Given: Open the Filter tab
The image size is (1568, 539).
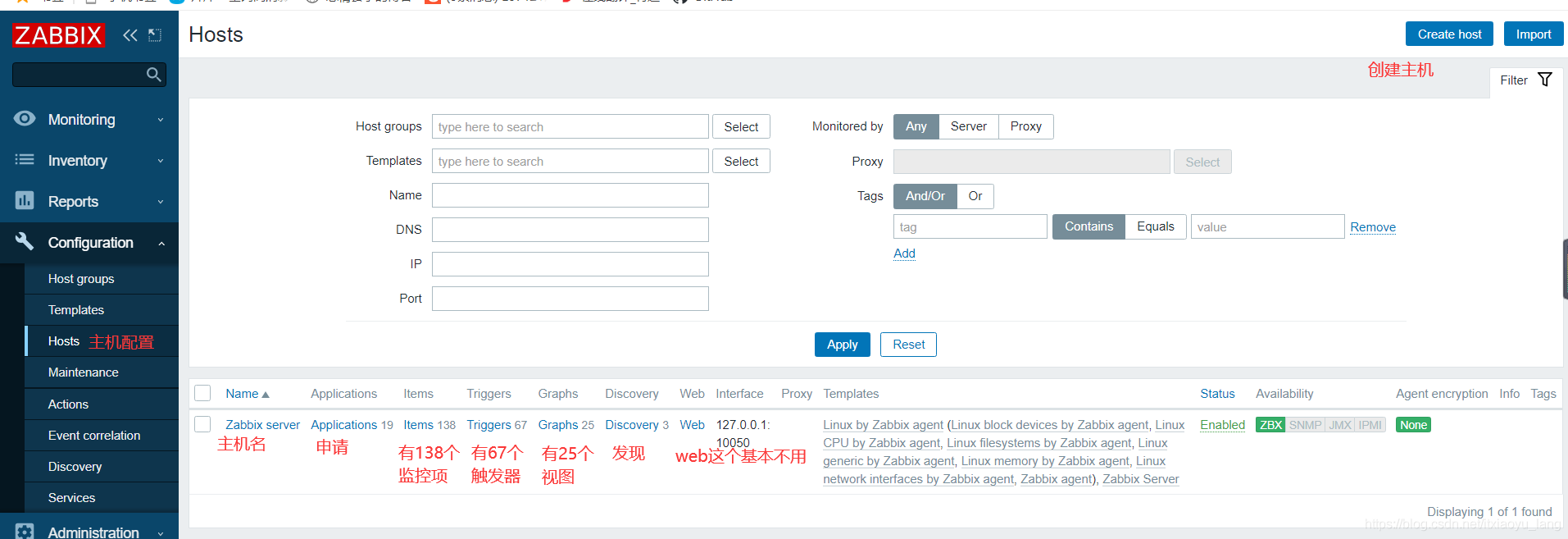Looking at the screenshot, I should pyautogui.click(x=1526, y=80).
